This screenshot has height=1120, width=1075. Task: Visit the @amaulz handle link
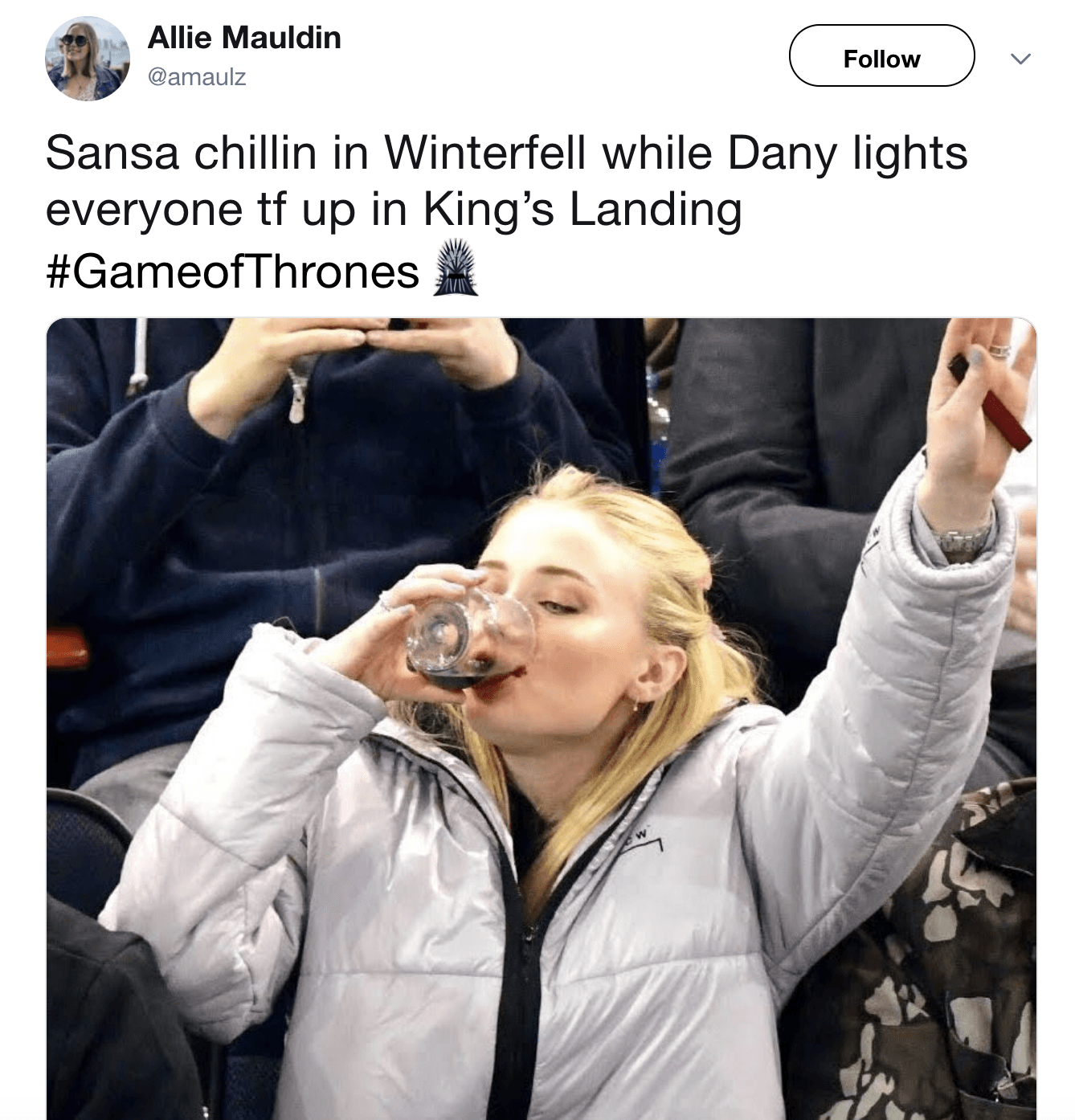coord(197,77)
